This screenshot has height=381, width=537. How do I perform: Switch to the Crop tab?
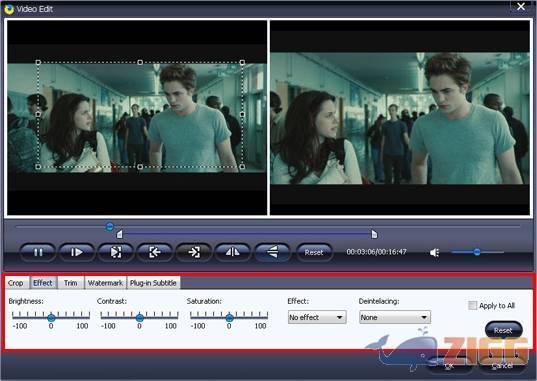tap(16, 283)
